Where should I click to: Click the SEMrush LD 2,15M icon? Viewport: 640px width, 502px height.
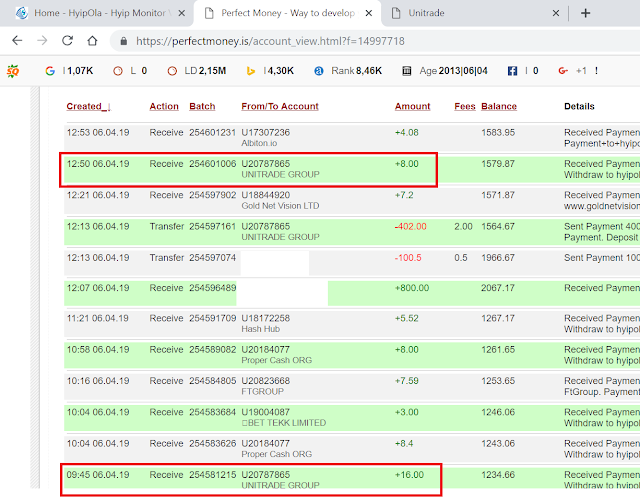coord(172,71)
